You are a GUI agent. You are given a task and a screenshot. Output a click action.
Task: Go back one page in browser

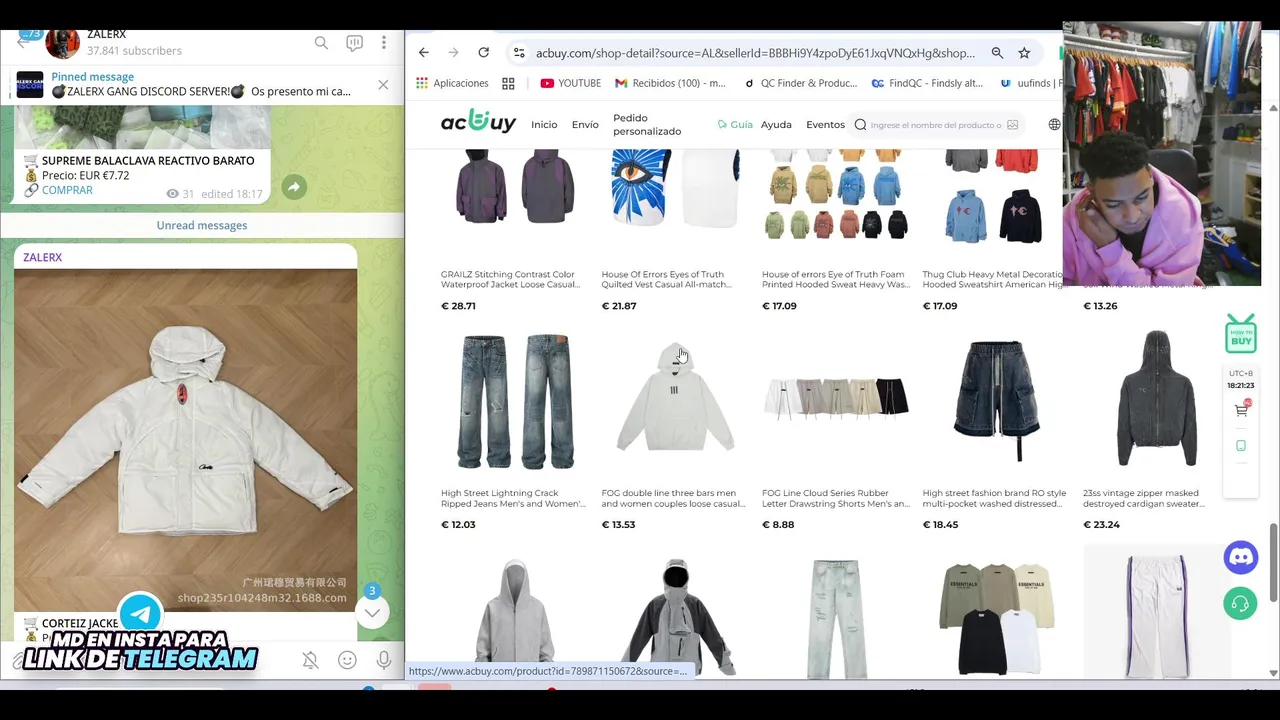(x=424, y=53)
